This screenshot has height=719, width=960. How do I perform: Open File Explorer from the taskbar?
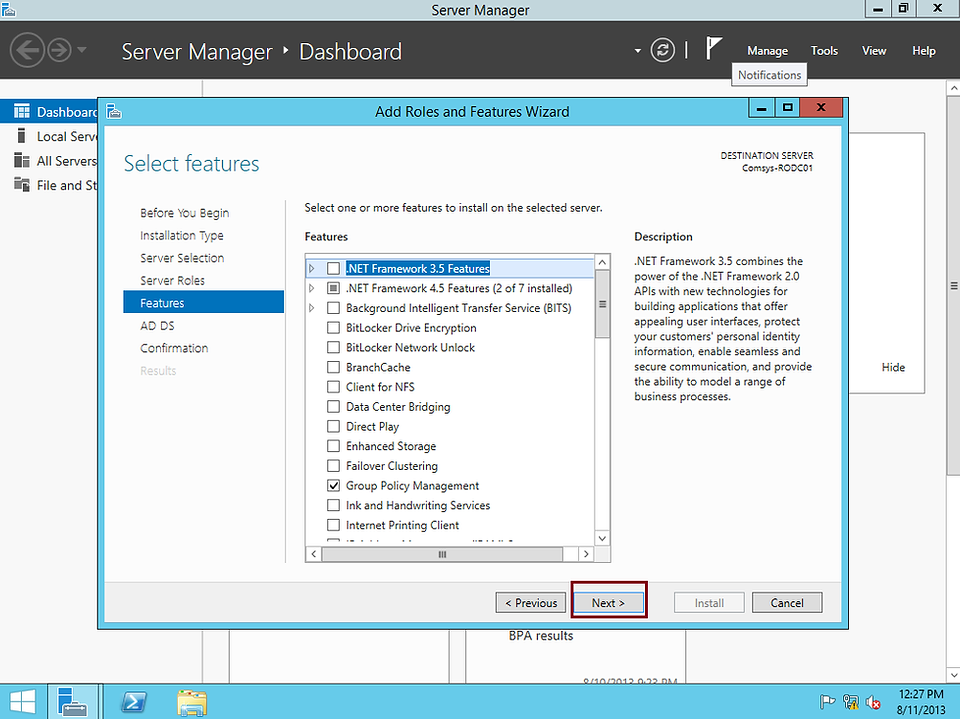[192, 702]
